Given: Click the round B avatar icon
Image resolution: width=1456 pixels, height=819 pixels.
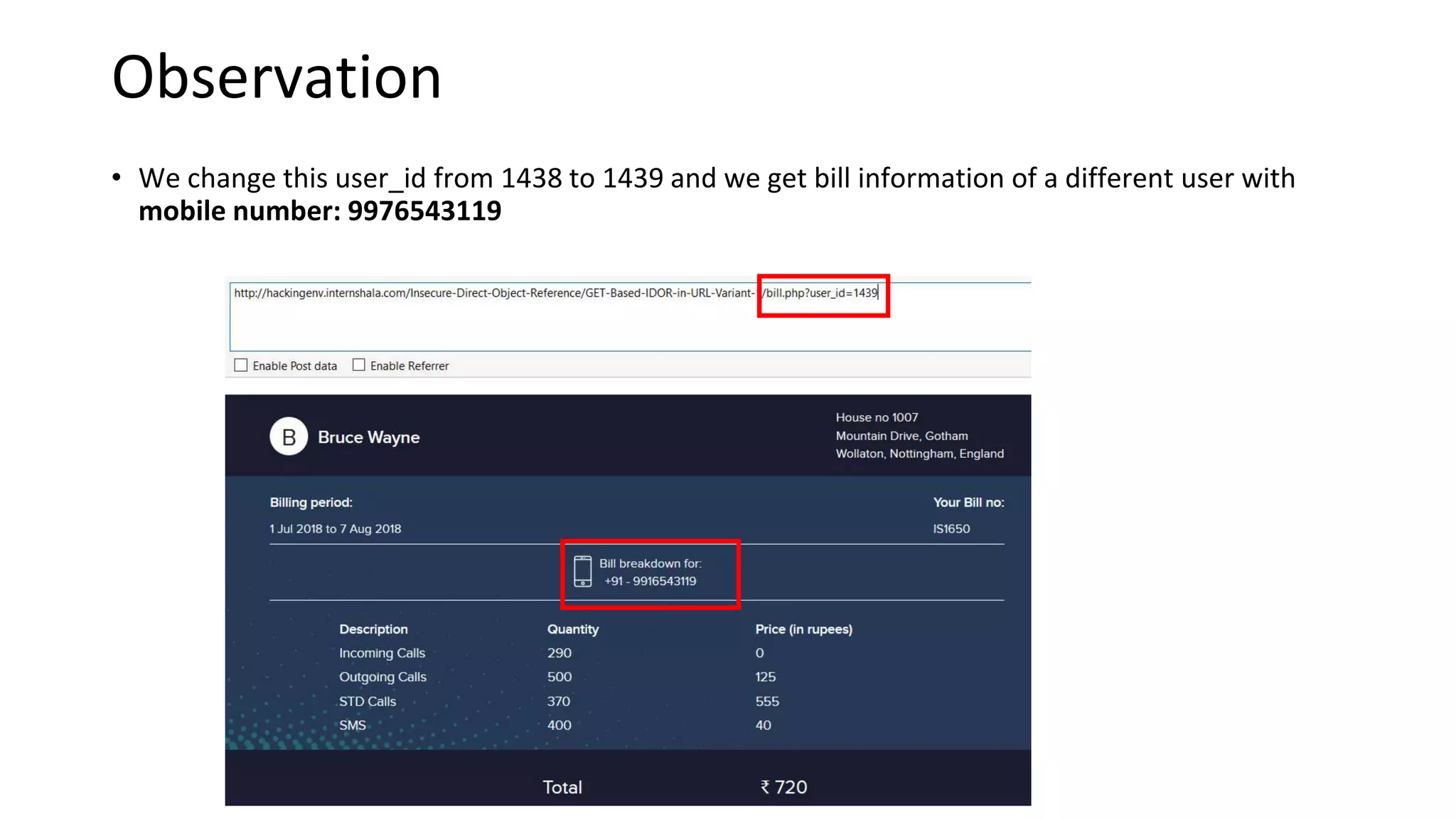Looking at the screenshot, I should pyautogui.click(x=289, y=437).
